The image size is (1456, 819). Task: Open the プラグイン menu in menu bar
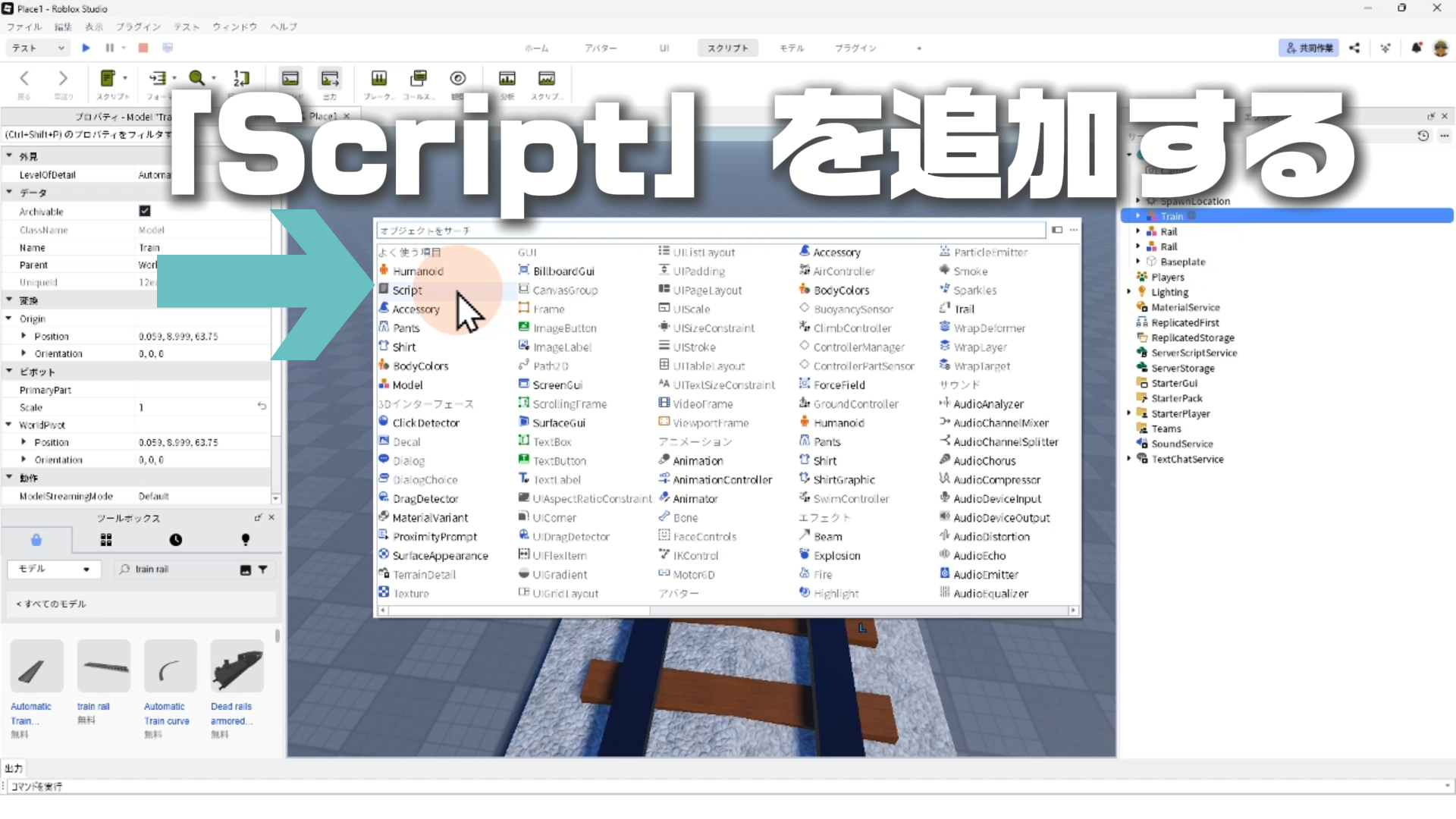click(x=138, y=27)
